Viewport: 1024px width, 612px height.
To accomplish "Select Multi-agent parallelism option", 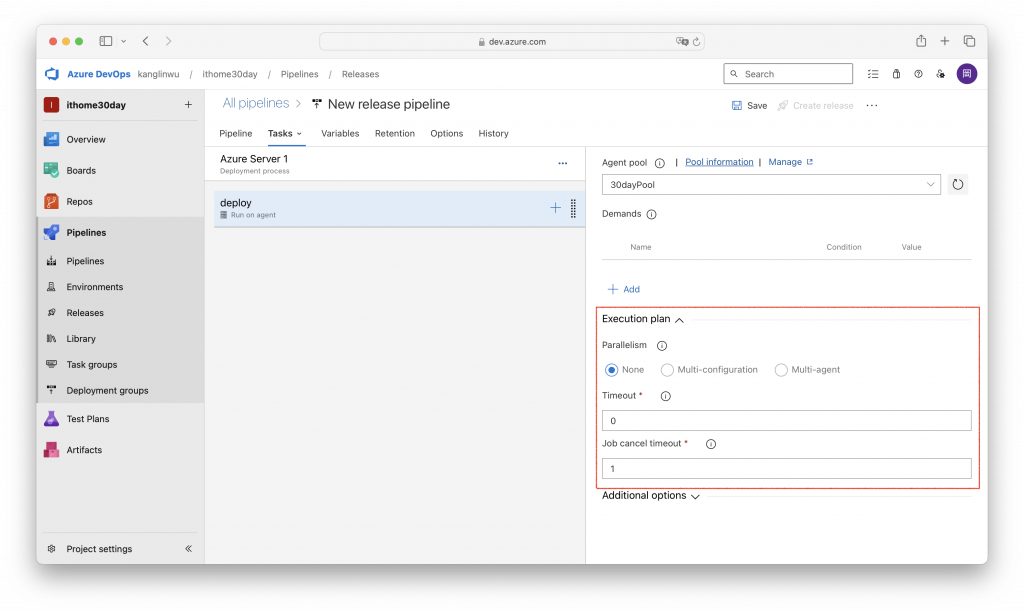I will (x=780, y=370).
